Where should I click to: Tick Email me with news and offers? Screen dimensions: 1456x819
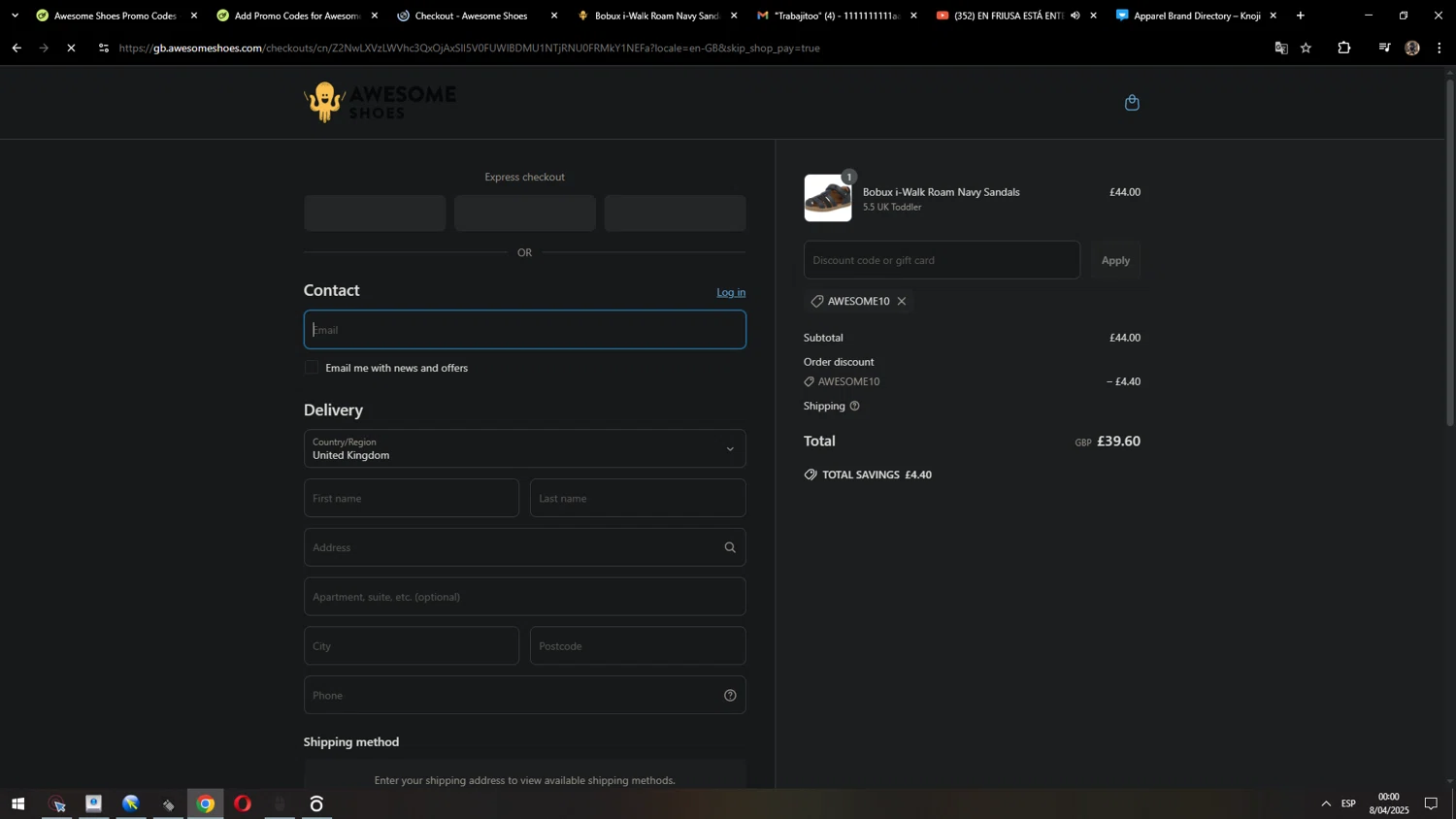pyautogui.click(x=312, y=368)
